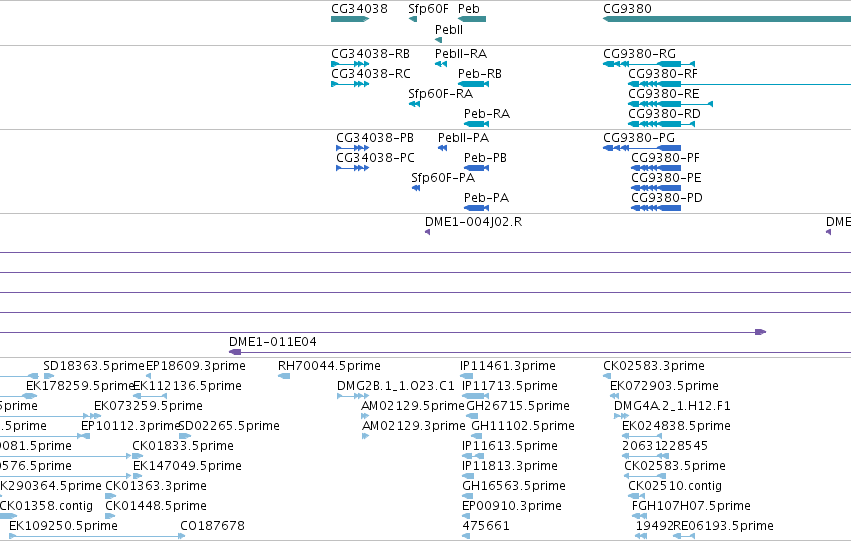Select the DME1-011E04 clone label
Image resolution: width=851 pixels, height=541 pixels.
(272, 342)
